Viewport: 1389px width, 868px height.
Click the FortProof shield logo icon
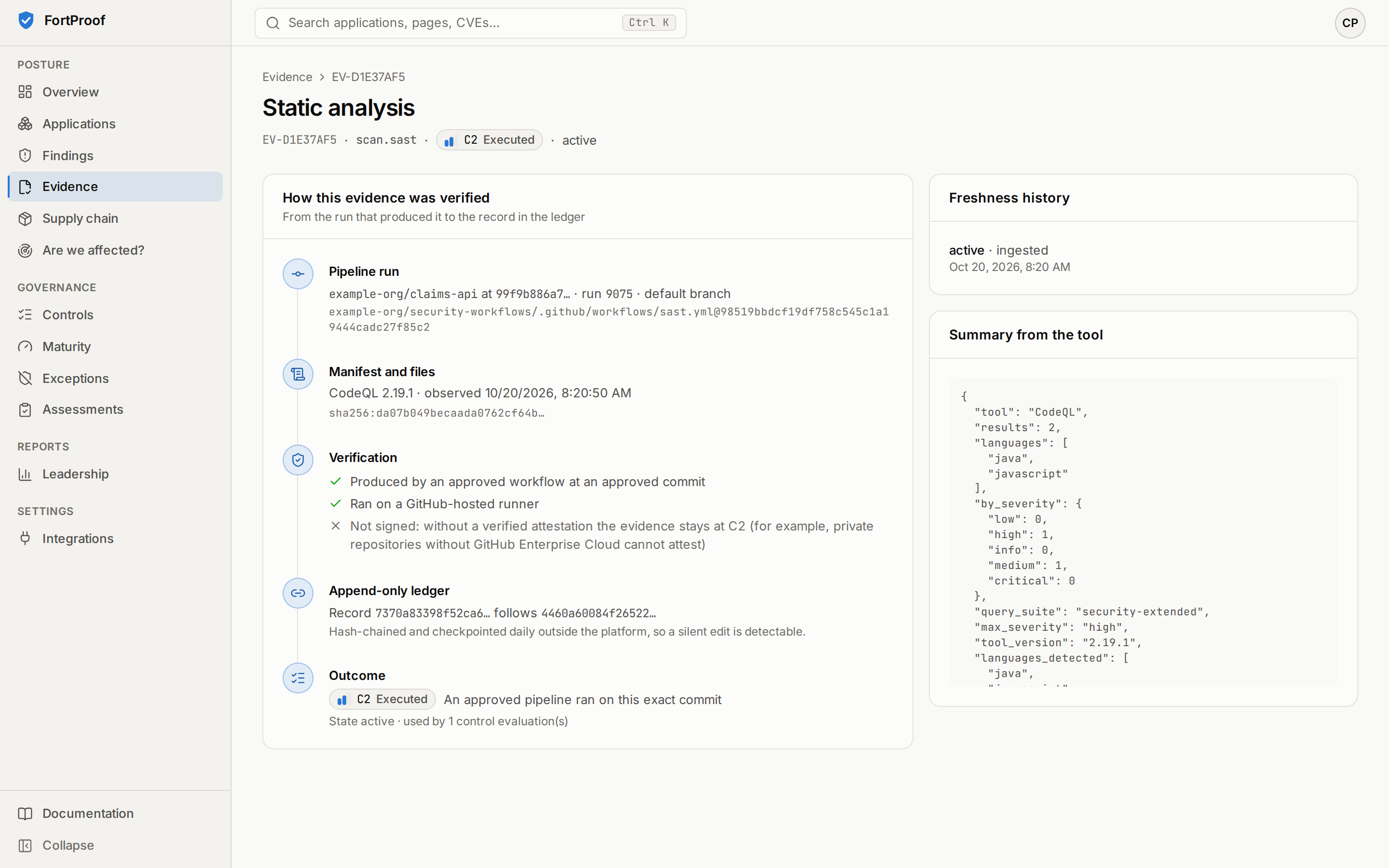(x=26, y=20)
